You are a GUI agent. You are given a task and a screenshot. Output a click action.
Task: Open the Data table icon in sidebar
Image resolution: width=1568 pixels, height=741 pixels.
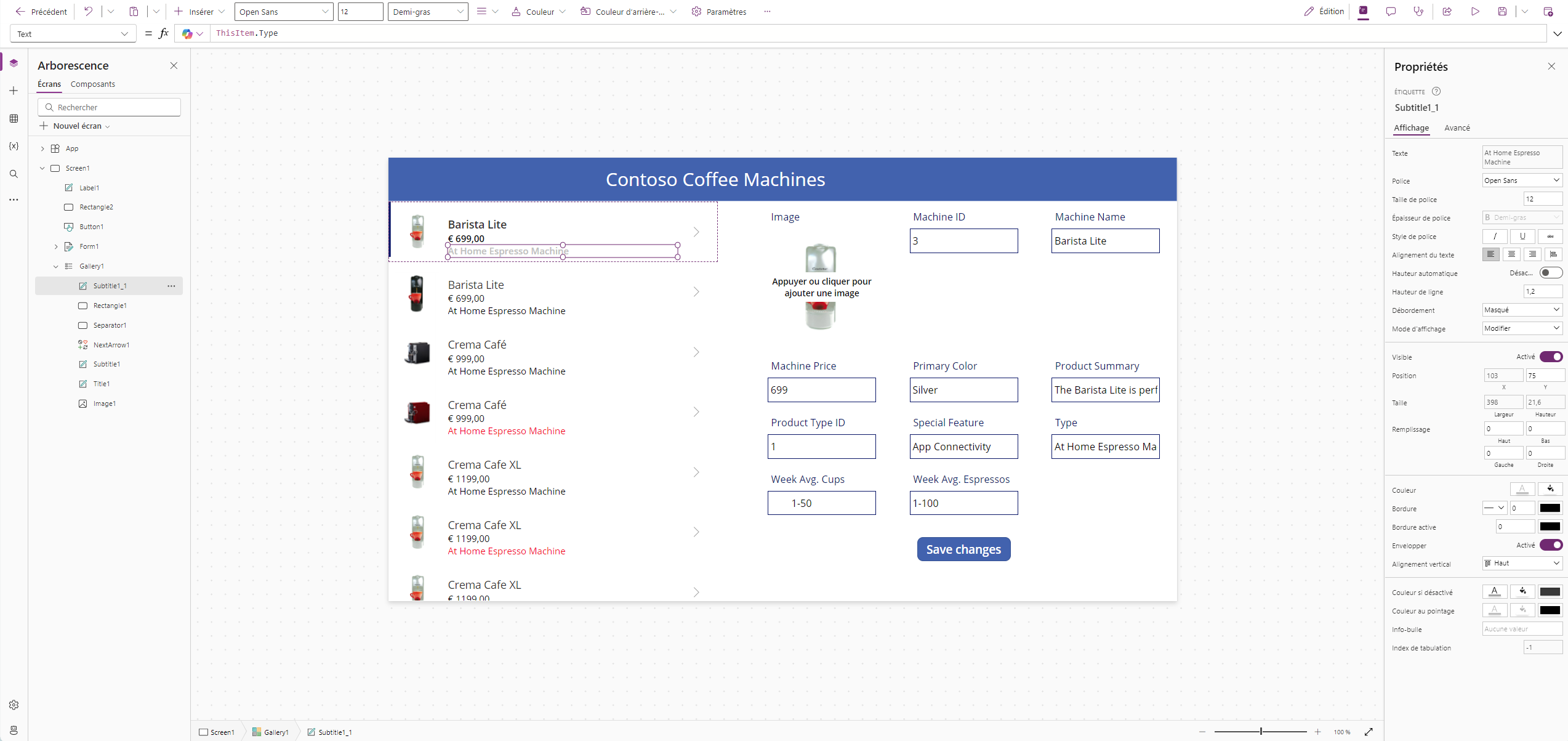[x=14, y=118]
